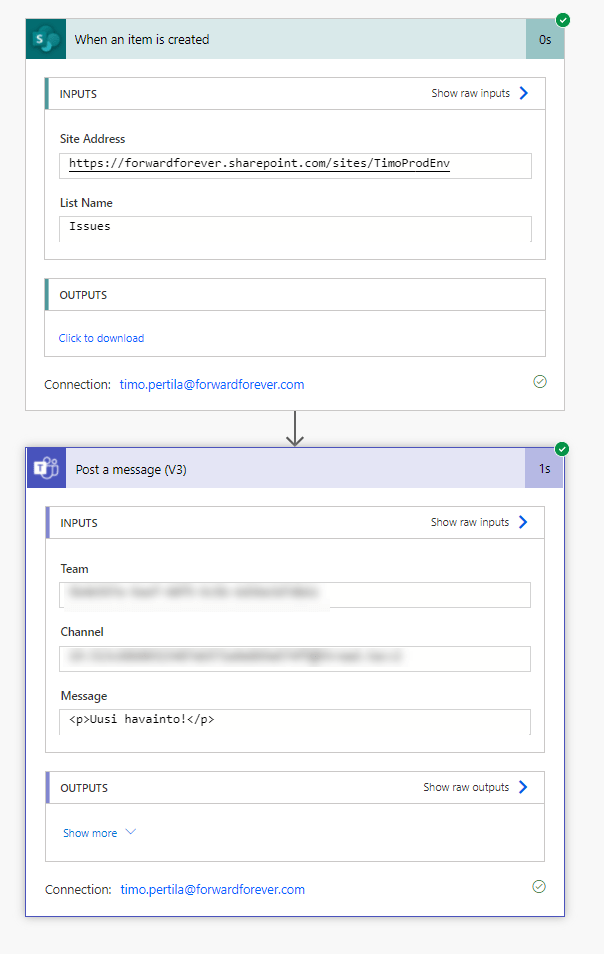The height and width of the screenshot is (954, 604).
Task: Click green success checkmark on Post a message card
Action: [562, 449]
